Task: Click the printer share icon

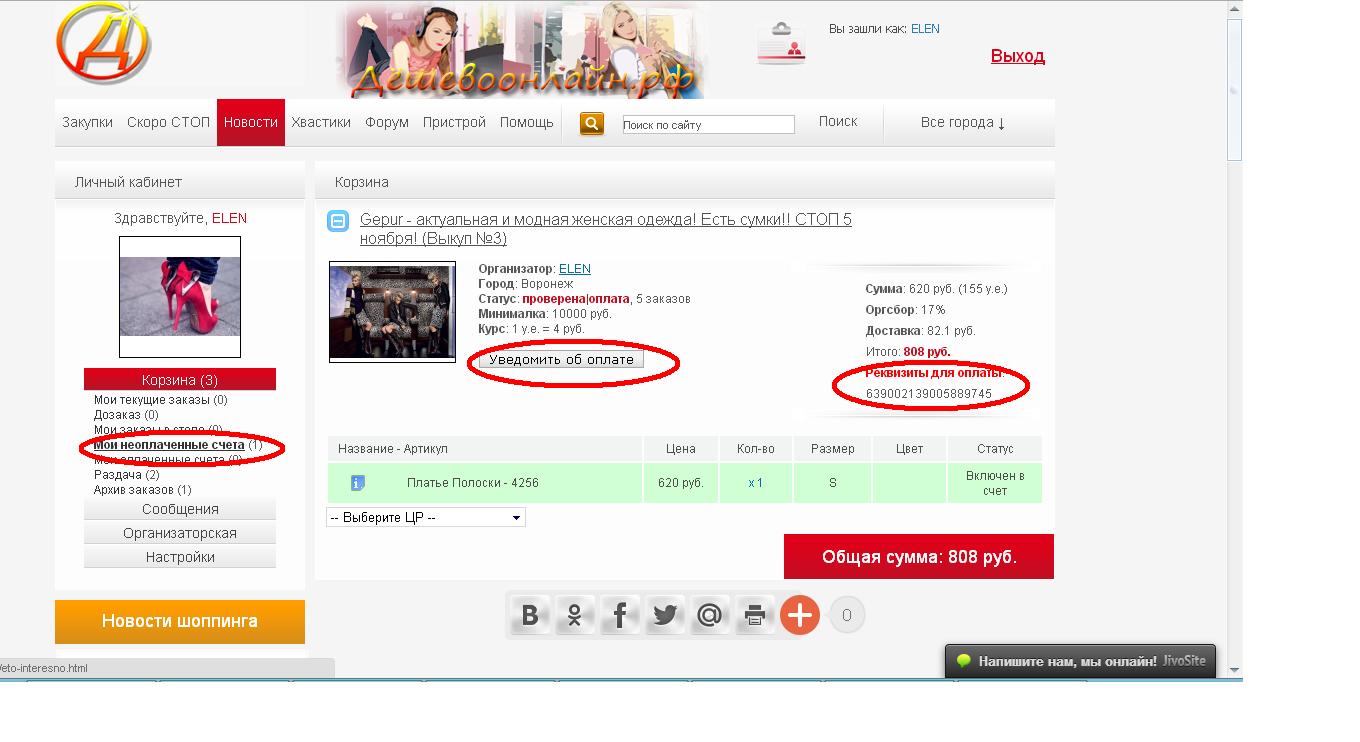Action: [755, 615]
